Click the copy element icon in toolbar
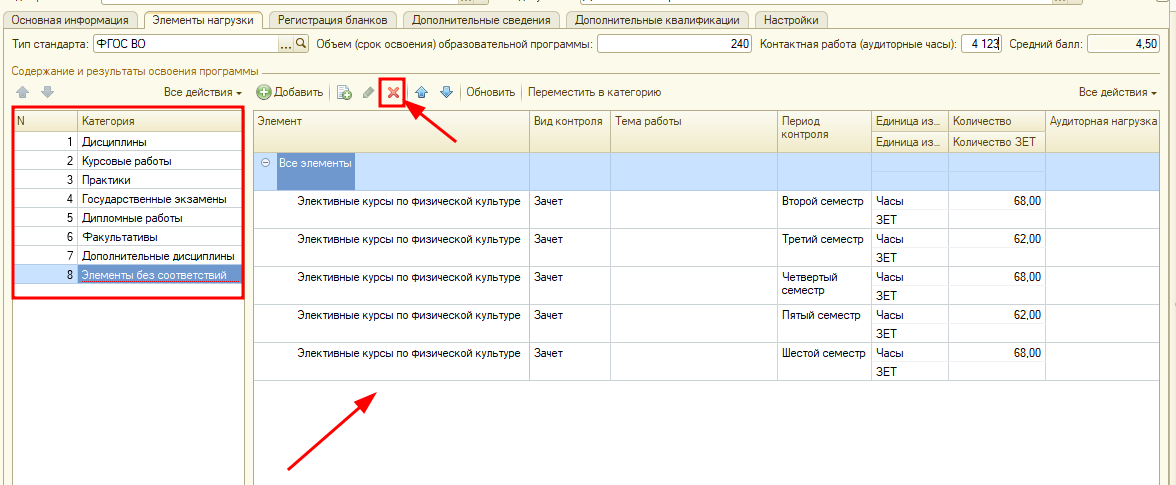 (344, 92)
